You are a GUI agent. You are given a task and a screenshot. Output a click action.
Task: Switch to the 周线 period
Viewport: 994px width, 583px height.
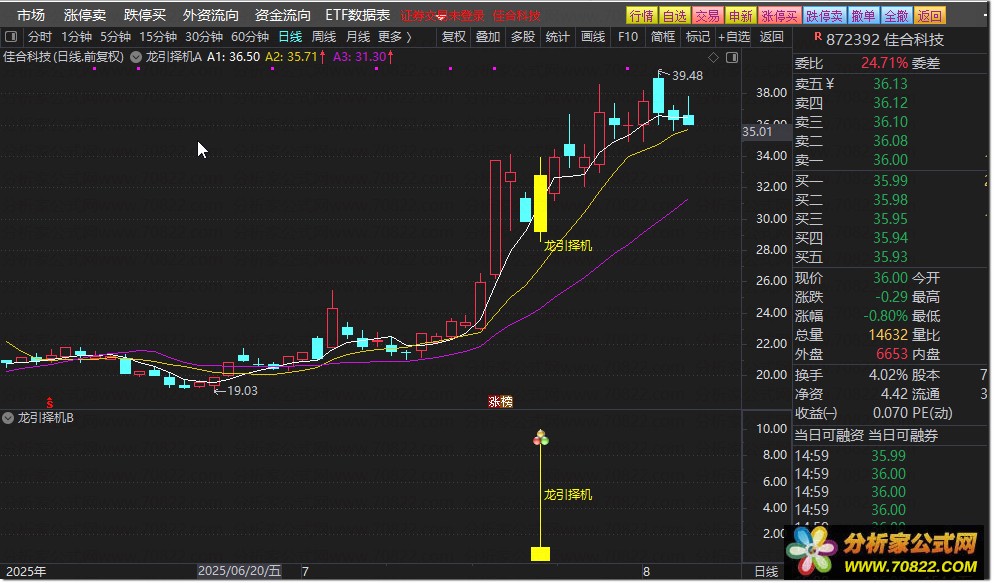[x=324, y=37]
